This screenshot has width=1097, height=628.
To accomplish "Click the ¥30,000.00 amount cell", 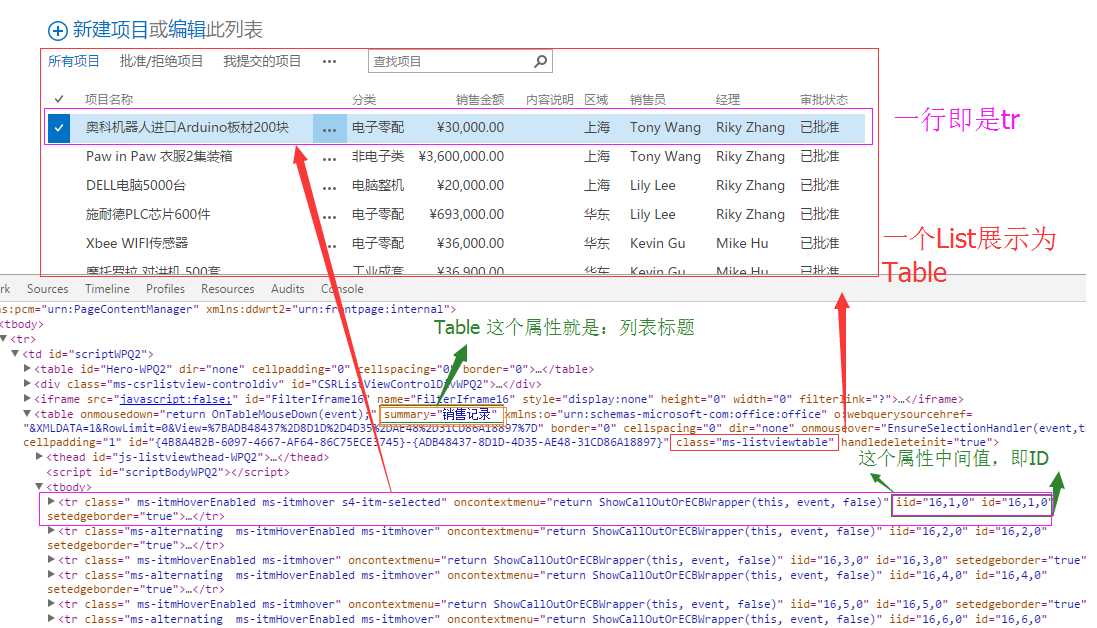I will pos(470,128).
